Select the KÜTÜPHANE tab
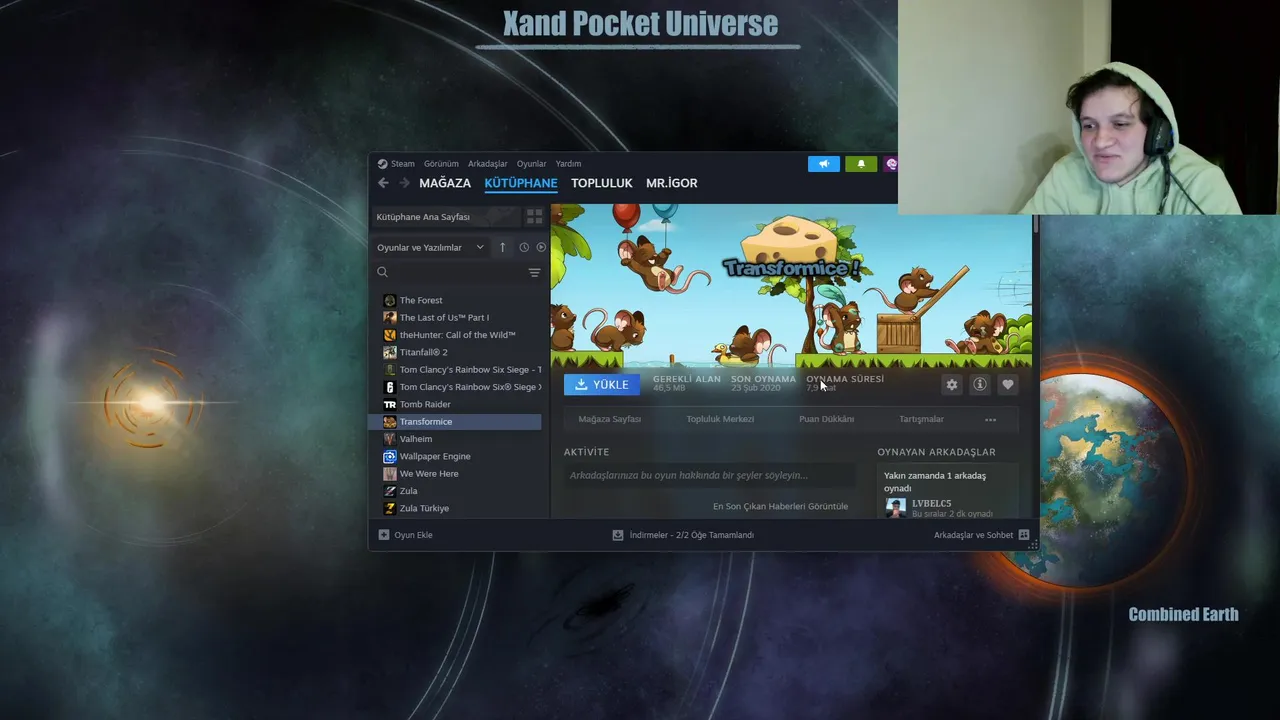Image resolution: width=1280 pixels, height=720 pixels. (521, 183)
